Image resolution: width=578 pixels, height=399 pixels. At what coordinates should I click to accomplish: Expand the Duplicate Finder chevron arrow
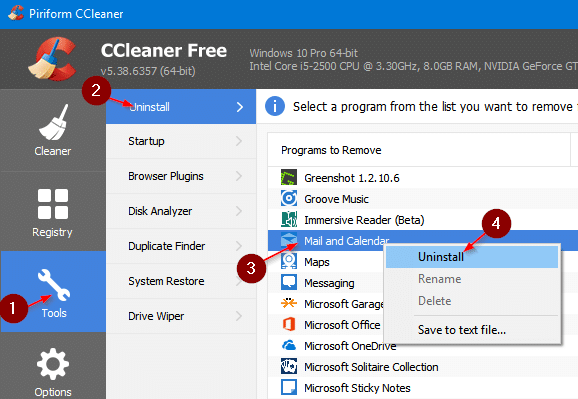point(239,246)
